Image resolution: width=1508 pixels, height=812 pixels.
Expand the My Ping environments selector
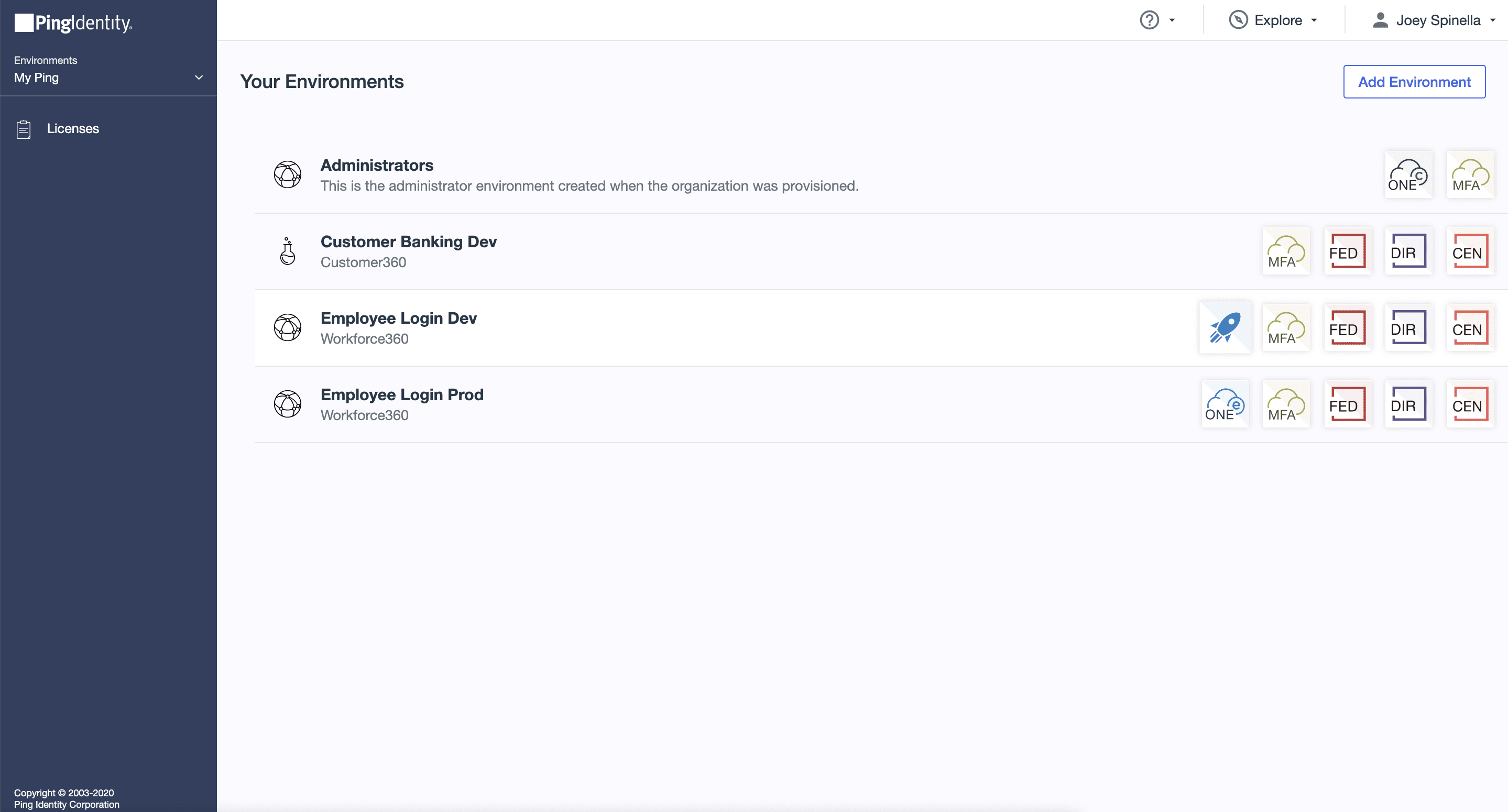pyautogui.click(x=108, y=78)
